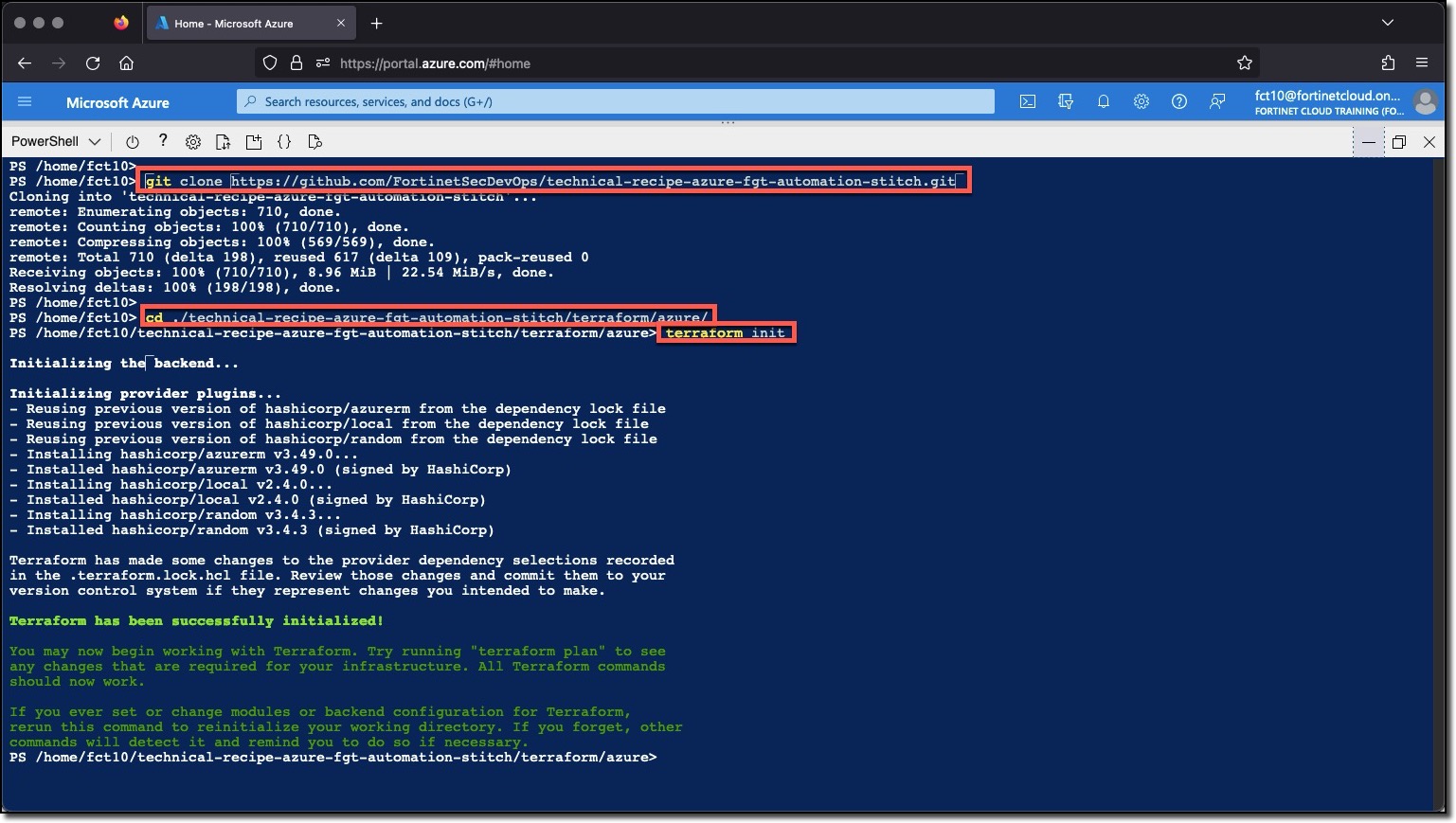Open Firefox extensions puzzle icon
The image size is (1456, 823).
pos(1388,63)
